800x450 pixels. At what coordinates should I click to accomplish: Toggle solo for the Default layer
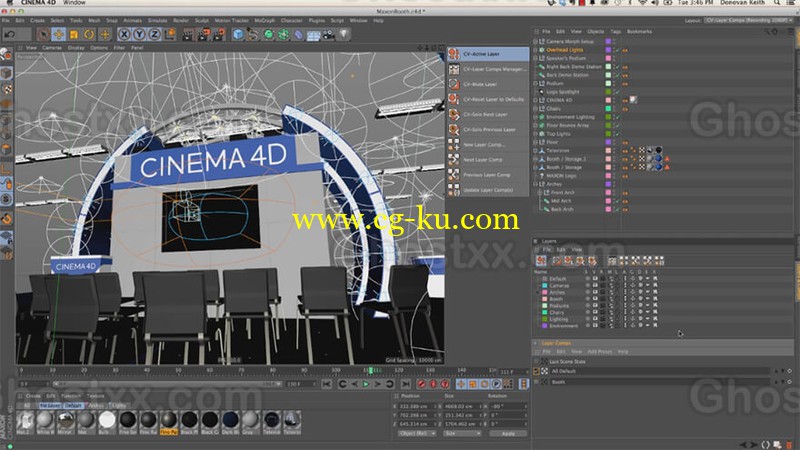[587, 279]
